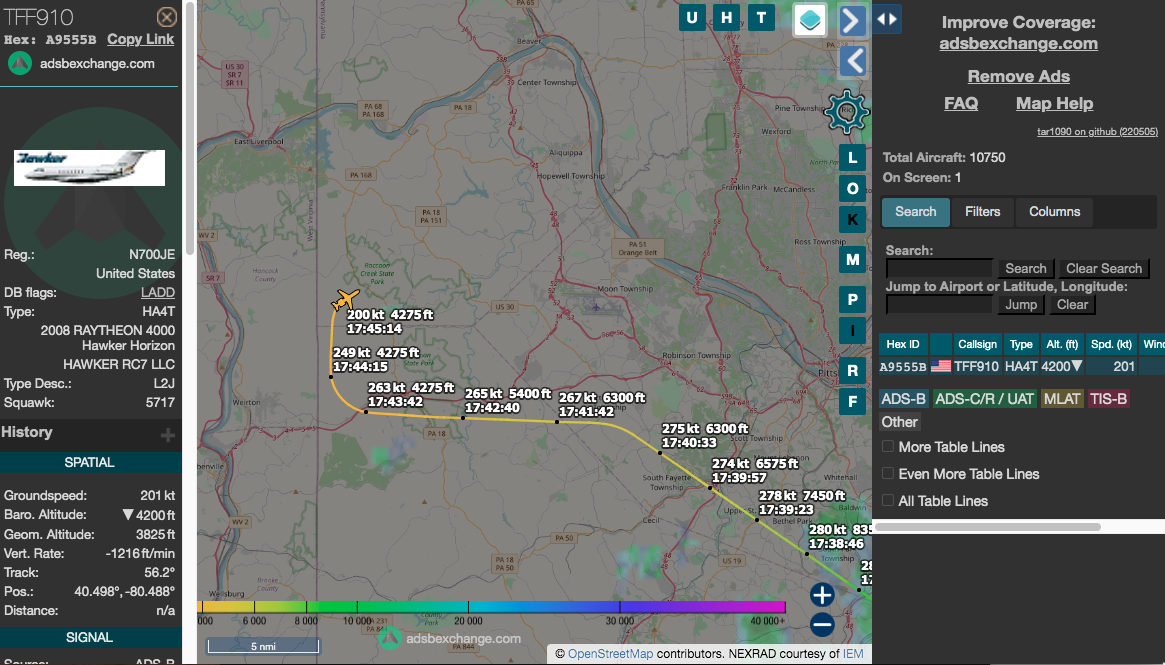Toggle TIS-B source filter

click(x=1109, y=399)
